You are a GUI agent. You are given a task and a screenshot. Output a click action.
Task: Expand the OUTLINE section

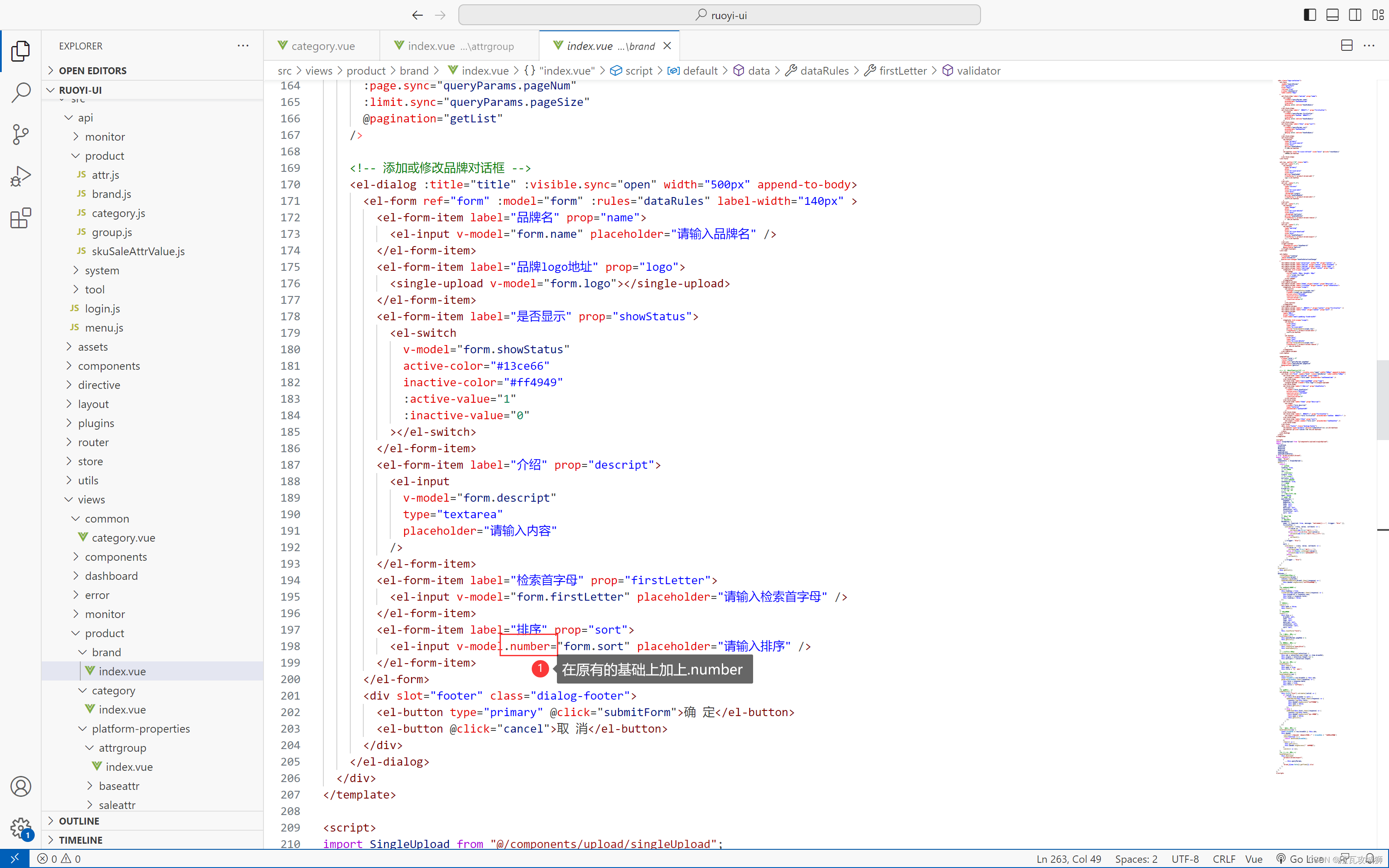point(79,820)
